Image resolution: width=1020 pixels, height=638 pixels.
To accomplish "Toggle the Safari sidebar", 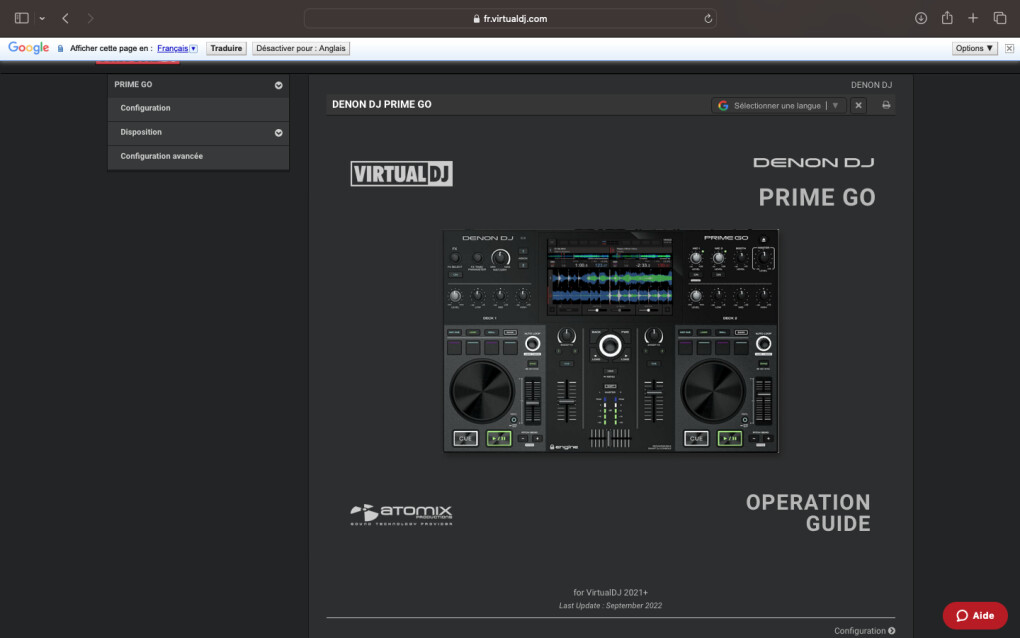I will [x=21, y=18].
